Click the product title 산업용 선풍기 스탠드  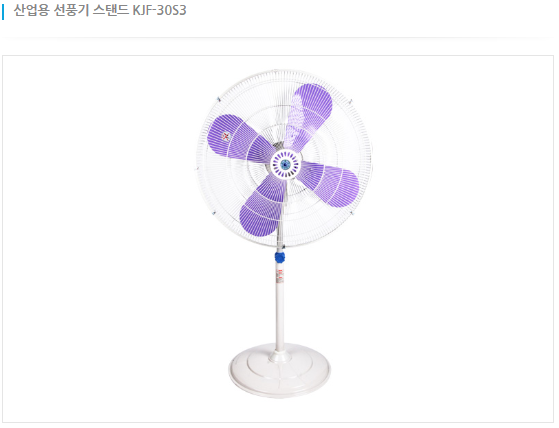(71, 10)
